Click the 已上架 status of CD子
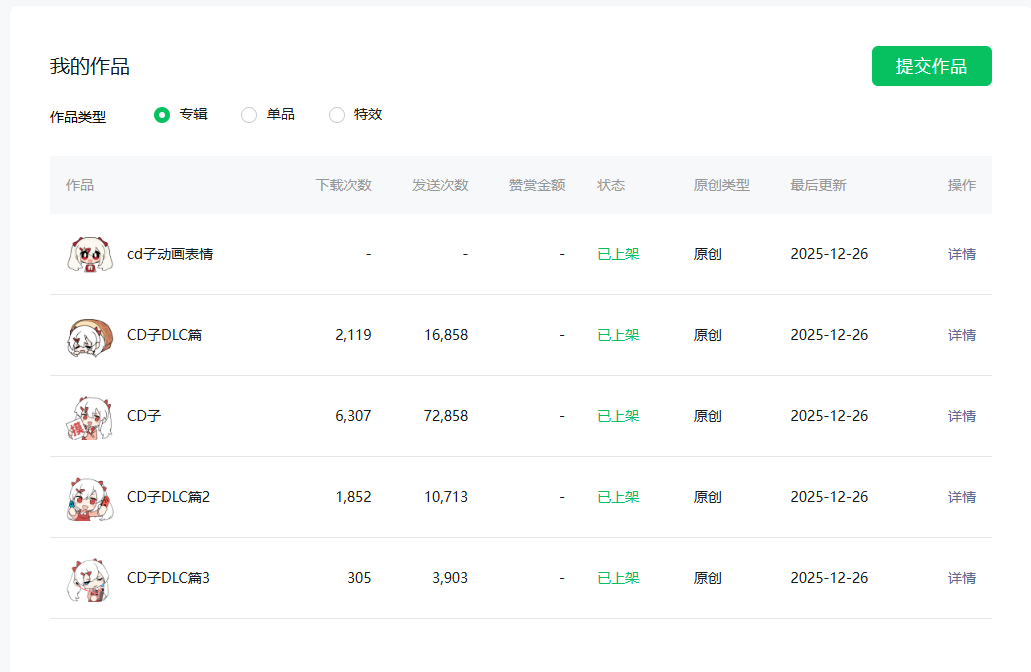This screenshot has height=672, width=1031. pyautogui.click(x=618, y=416)
